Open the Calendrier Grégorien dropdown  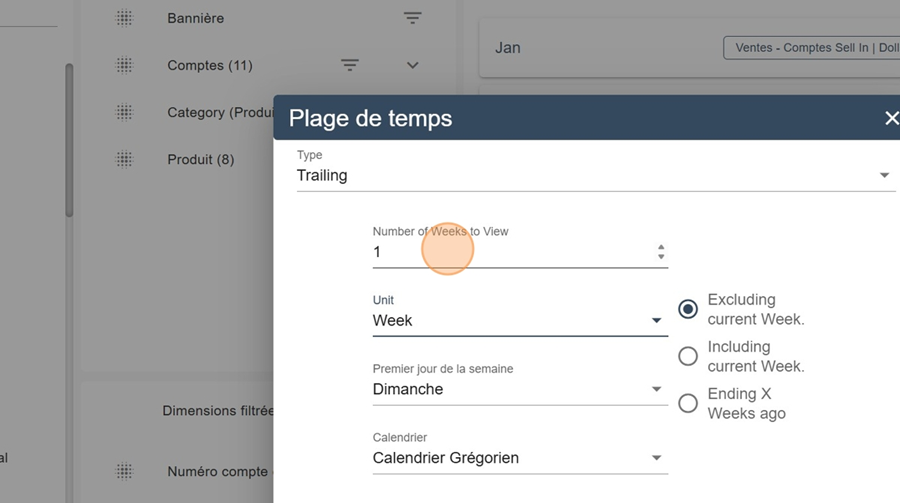pyautogui.click(x=520, y=458)
